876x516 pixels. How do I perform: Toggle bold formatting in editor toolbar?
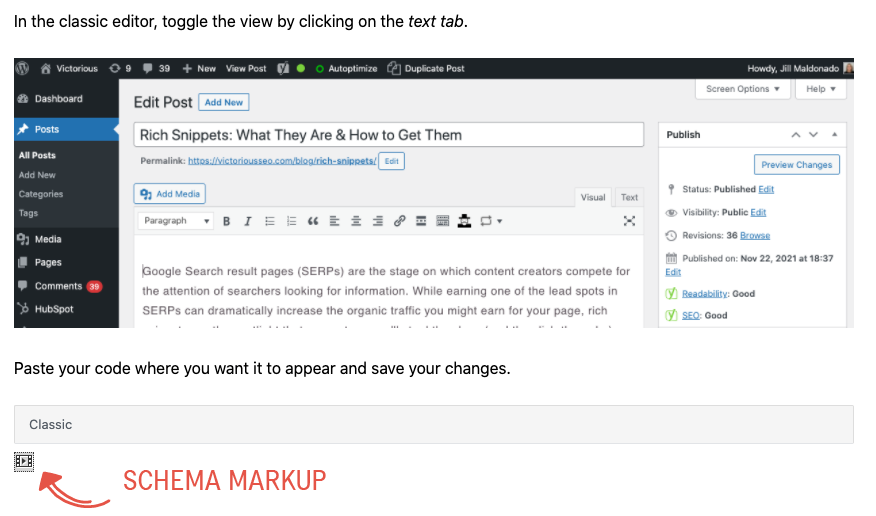pyautogui.click(x=227, y=221)
